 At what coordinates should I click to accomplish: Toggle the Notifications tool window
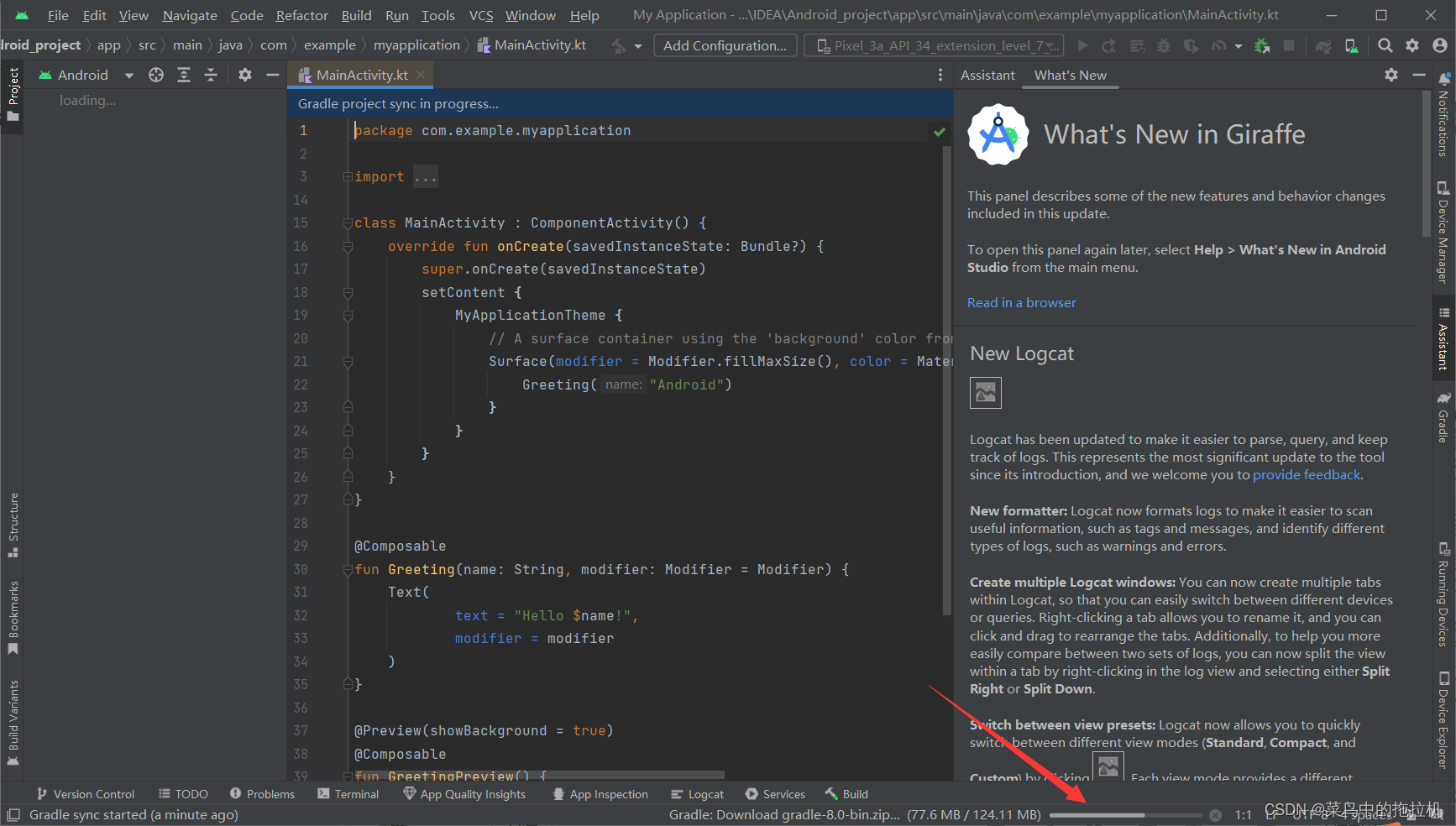coord(1443,115)
